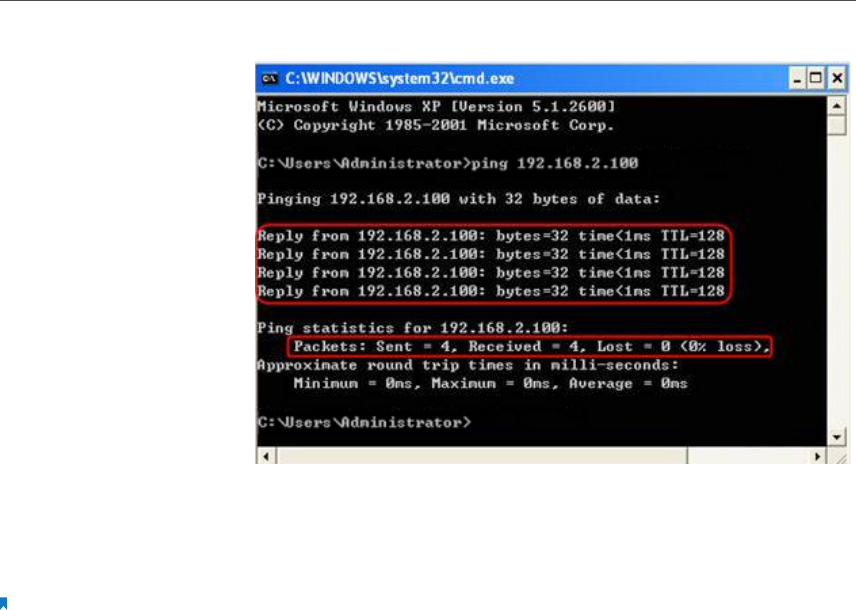Click the Minimum = 0ms round trip line
The height and width of the screenshot is (610, 856).
490,383
